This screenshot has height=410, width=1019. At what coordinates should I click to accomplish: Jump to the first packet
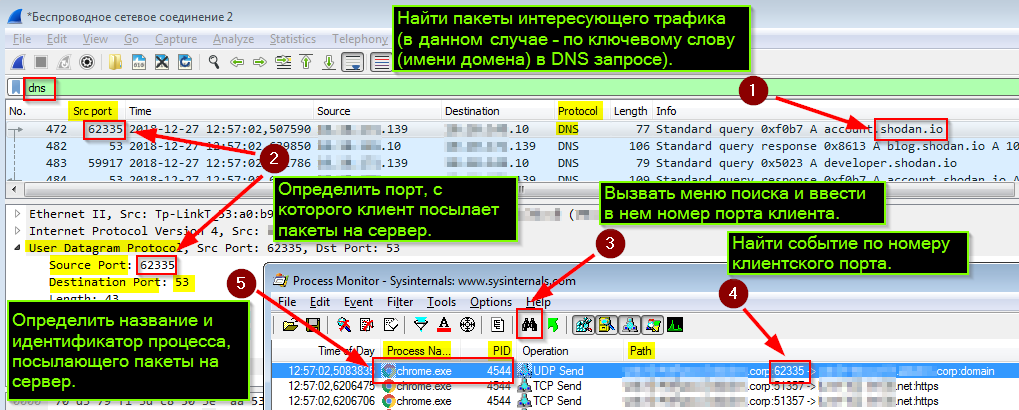pyautogui.click(x=306, y=62)
